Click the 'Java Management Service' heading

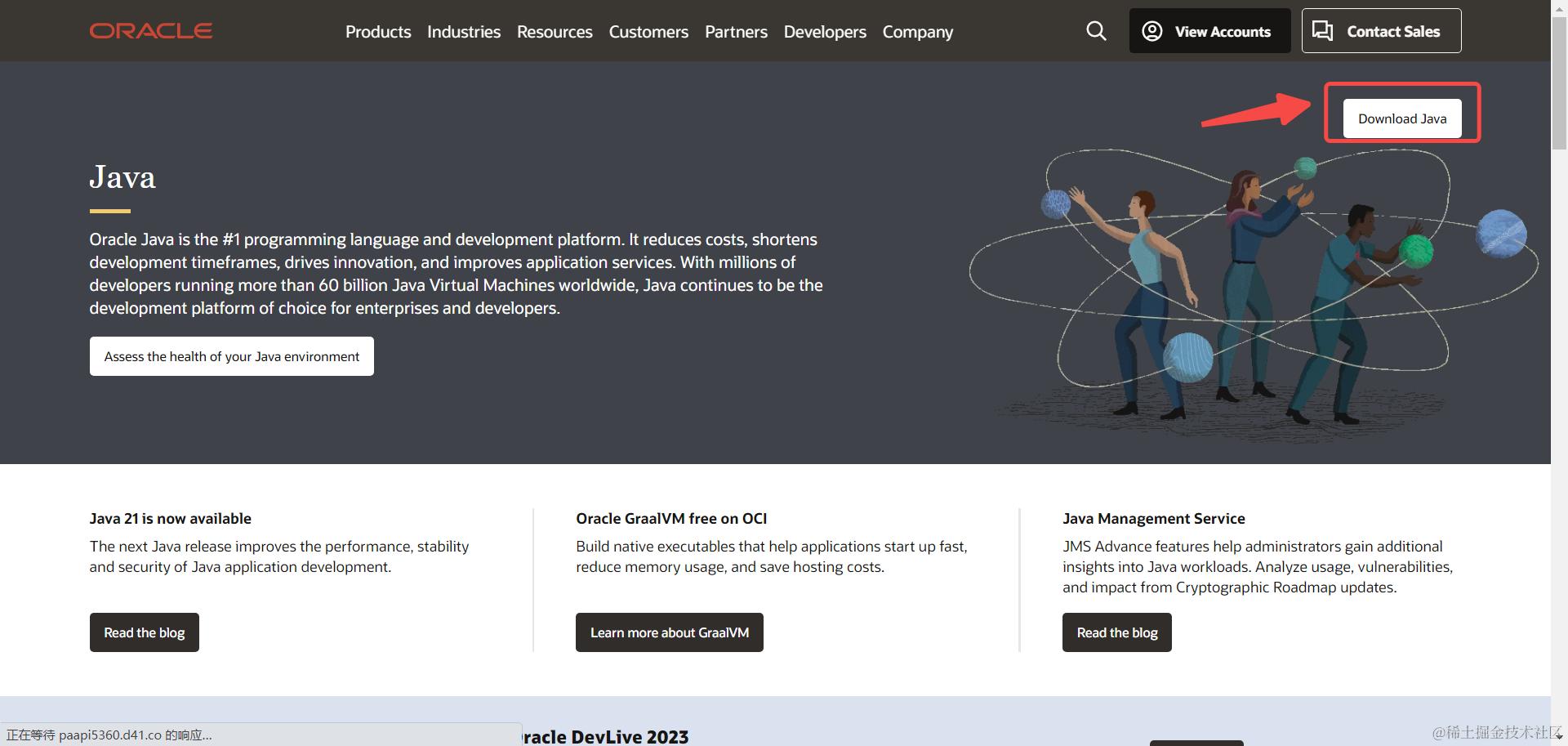(x=1154, y=518)
